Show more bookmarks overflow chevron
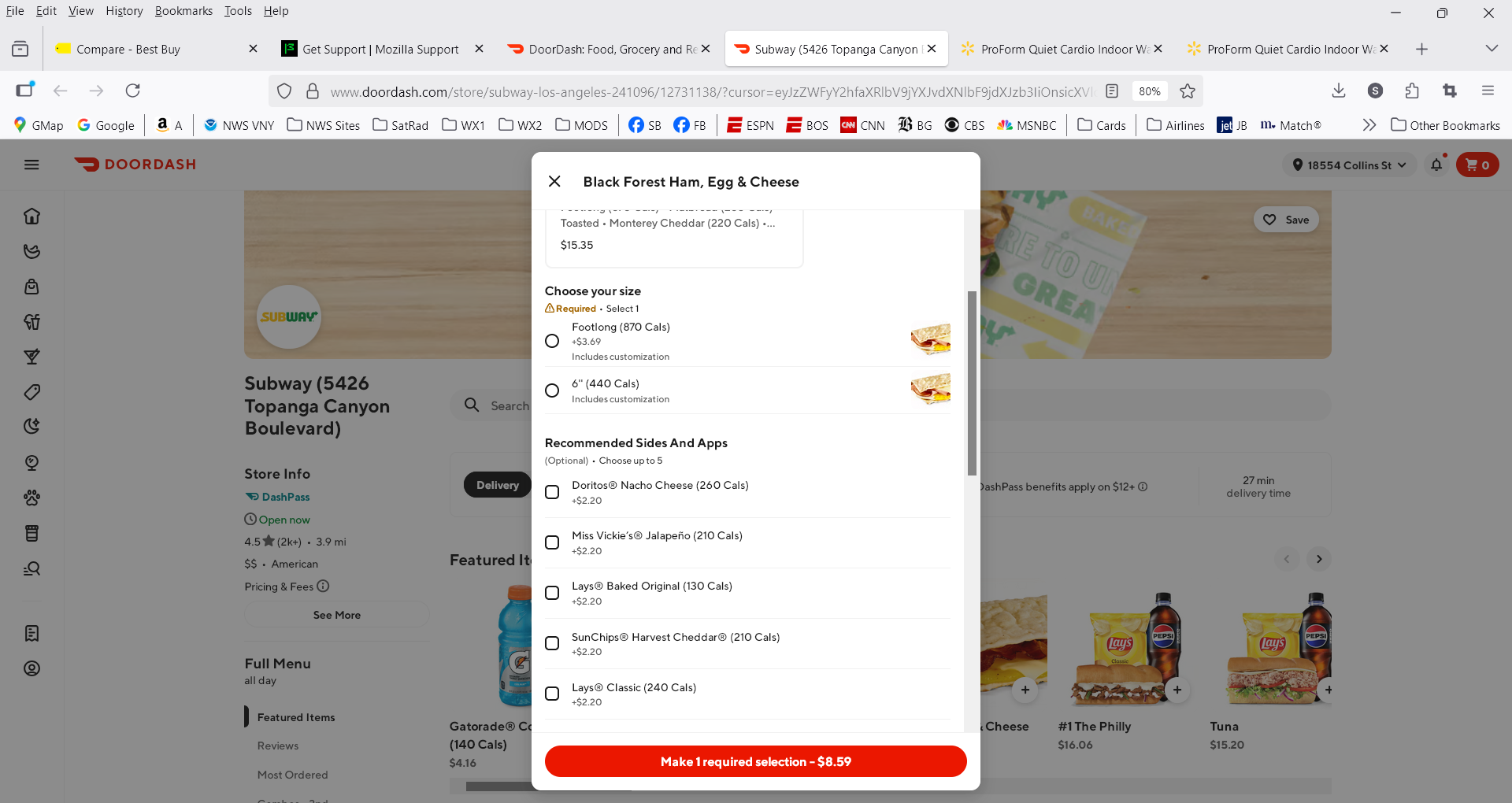The height and width of the screenshot is (803, 1512). point(1369,125)
